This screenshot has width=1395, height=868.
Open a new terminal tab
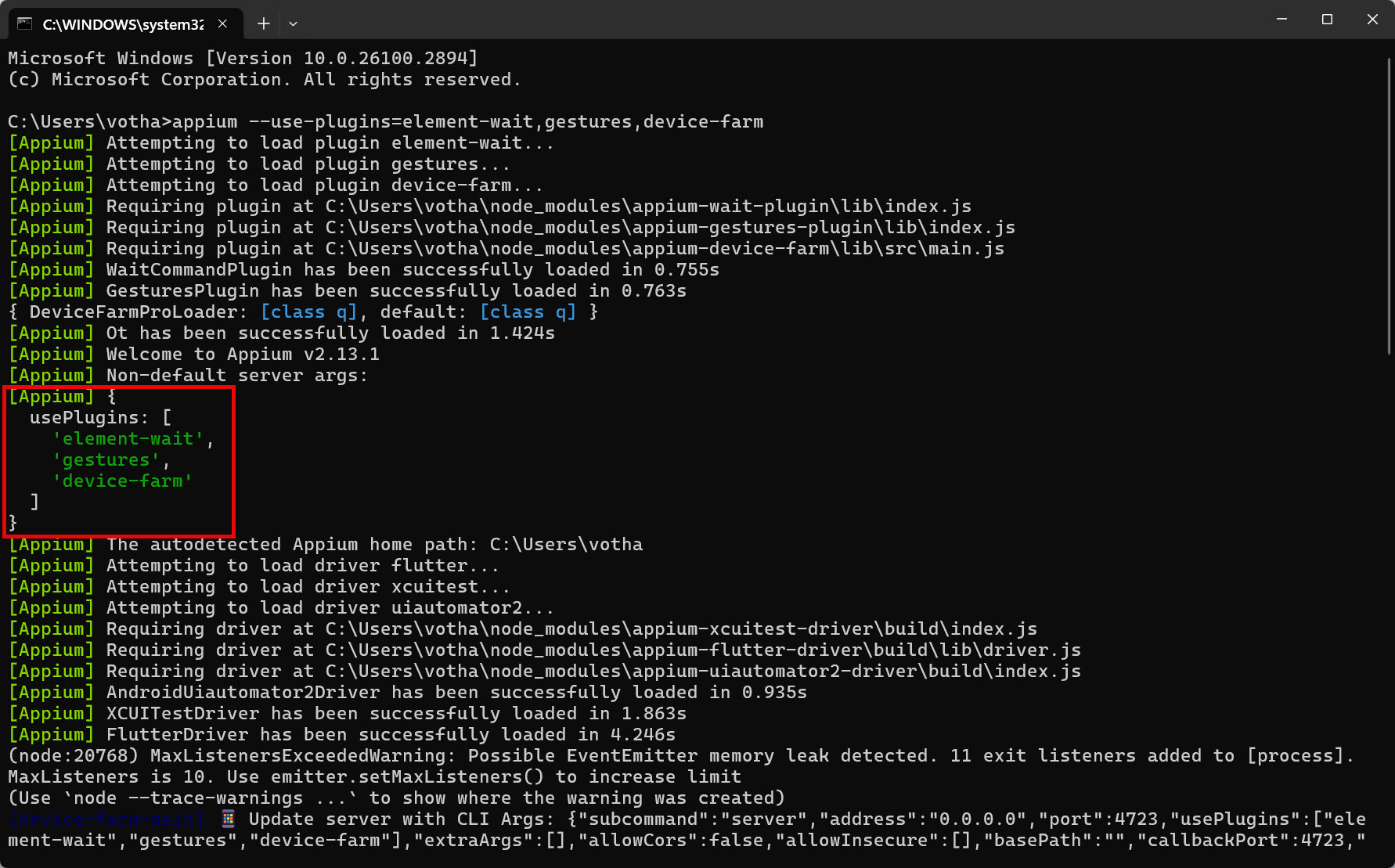tap(264, 23)
